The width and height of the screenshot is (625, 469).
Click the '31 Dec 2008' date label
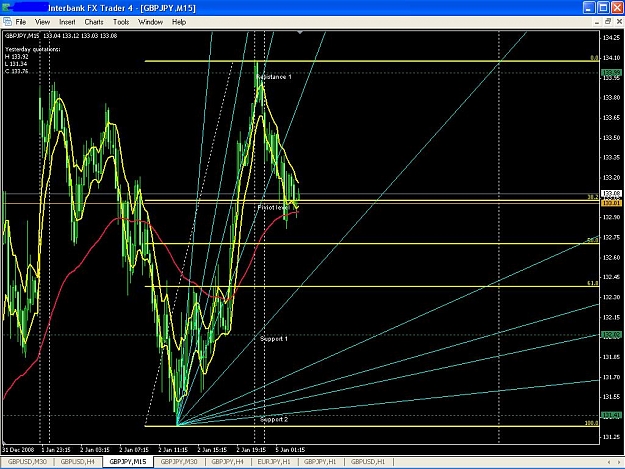pyautogui.click(x=18, y=449)
